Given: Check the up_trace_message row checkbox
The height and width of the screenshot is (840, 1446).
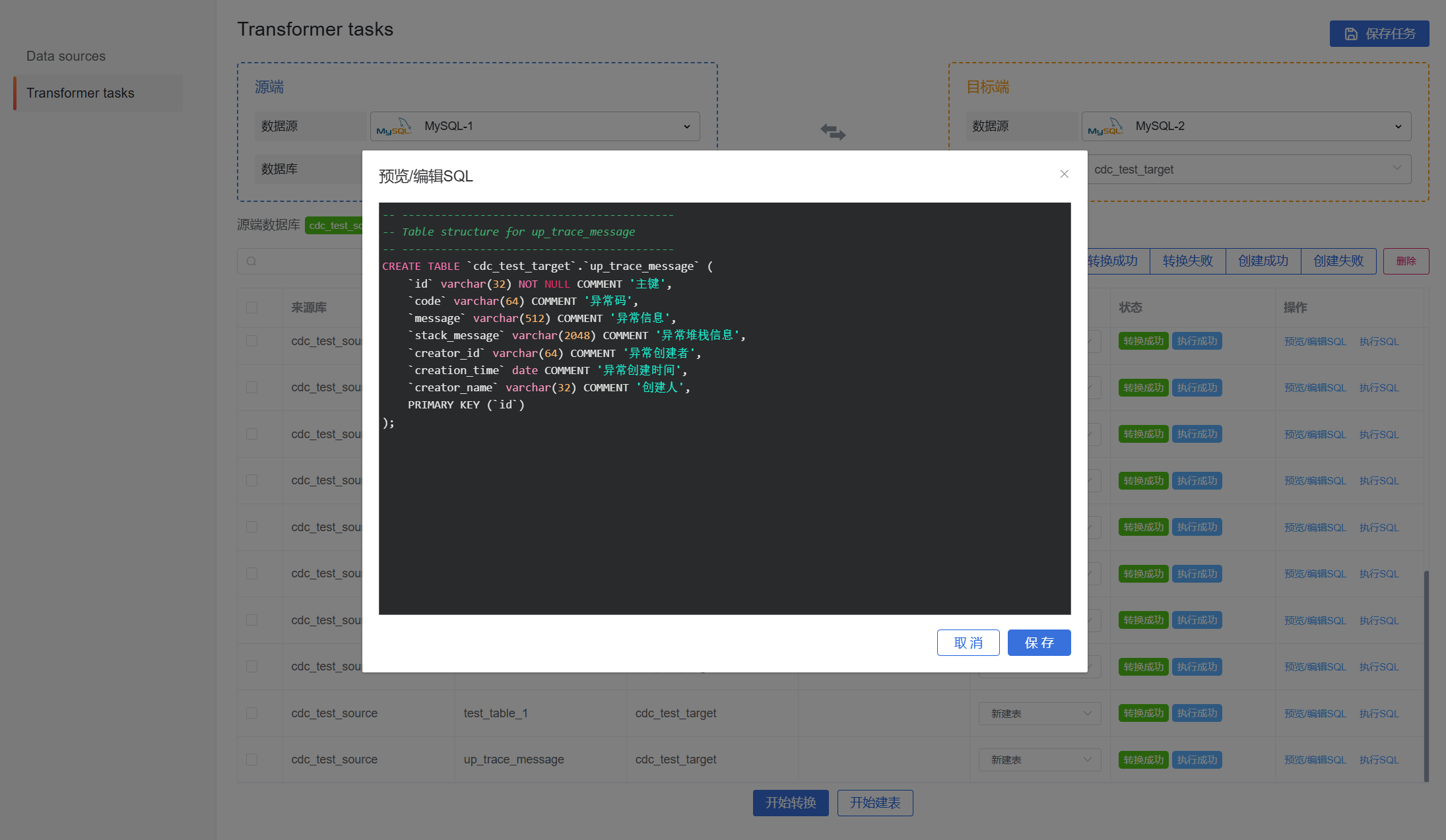Looking at the screenshot, I should [x=251, y=760].
